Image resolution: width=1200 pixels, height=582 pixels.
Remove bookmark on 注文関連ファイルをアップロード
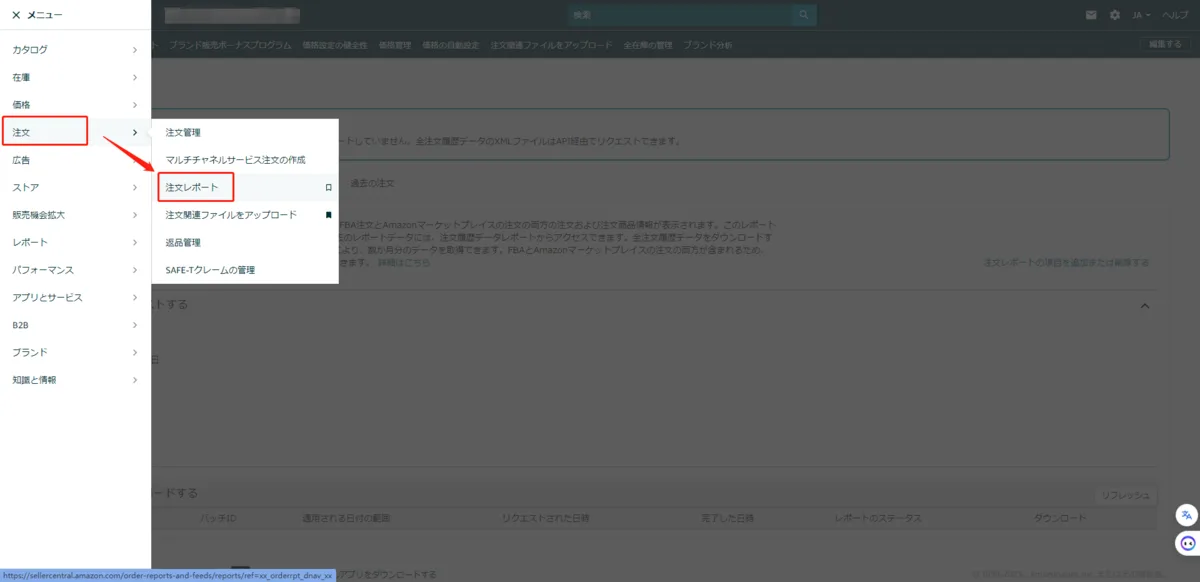point(328,215)
